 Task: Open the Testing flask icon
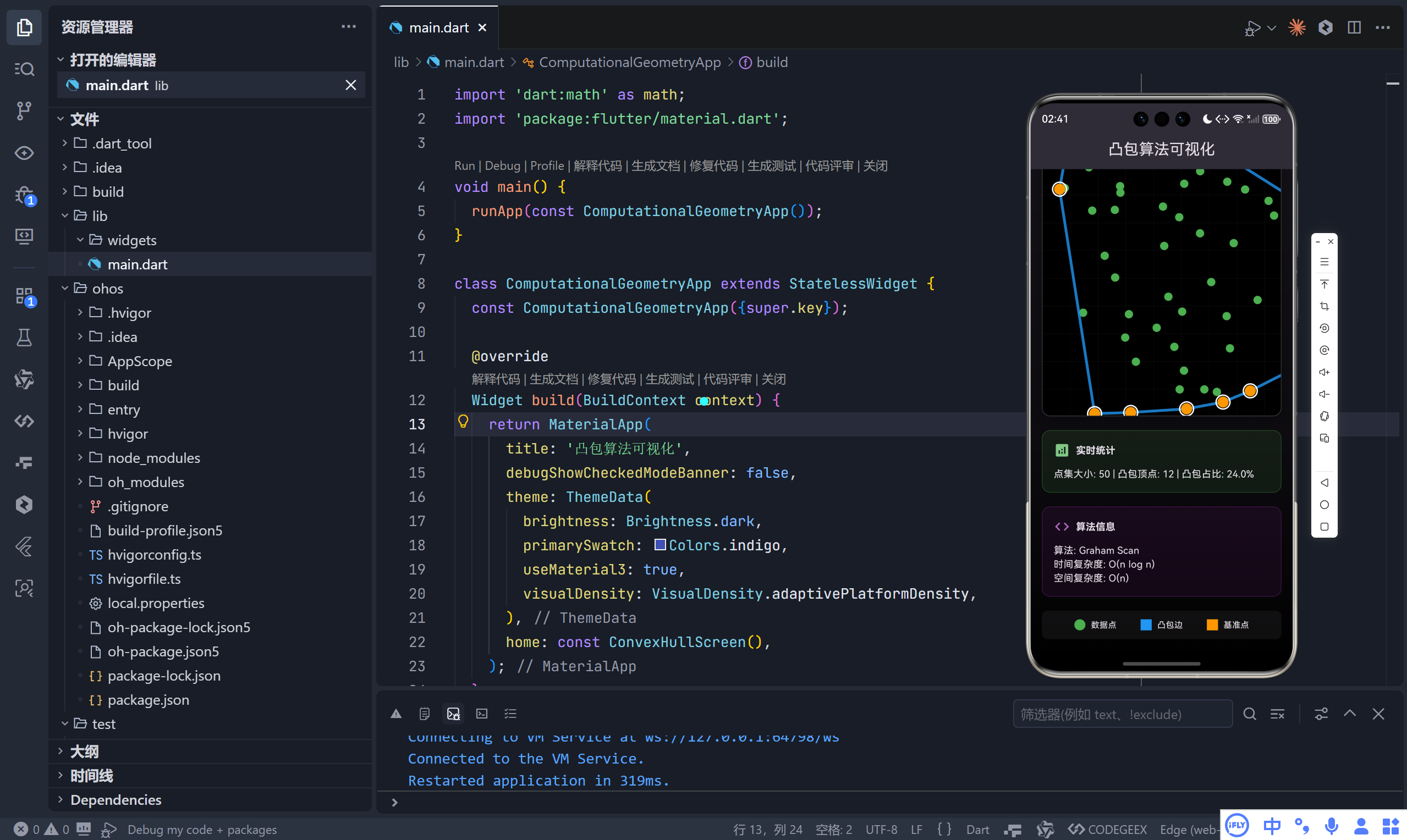24,338
